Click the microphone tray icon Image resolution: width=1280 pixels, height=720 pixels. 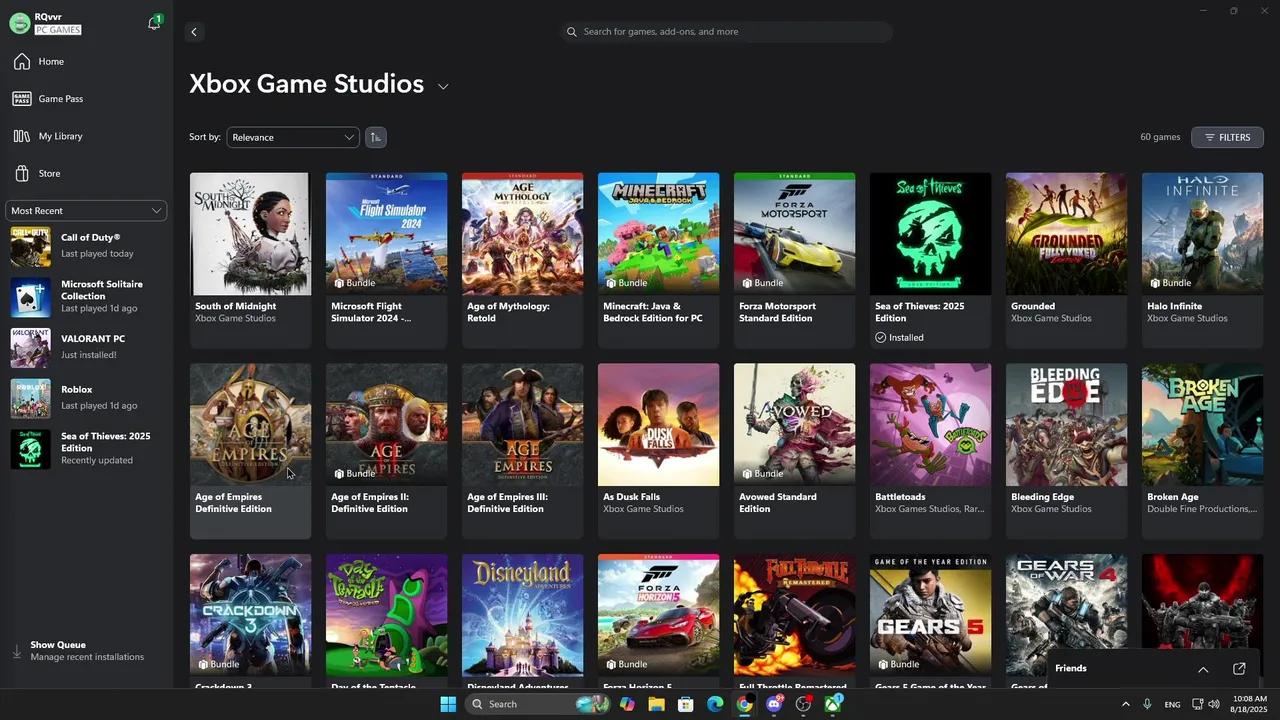(x=1147, y=704)
